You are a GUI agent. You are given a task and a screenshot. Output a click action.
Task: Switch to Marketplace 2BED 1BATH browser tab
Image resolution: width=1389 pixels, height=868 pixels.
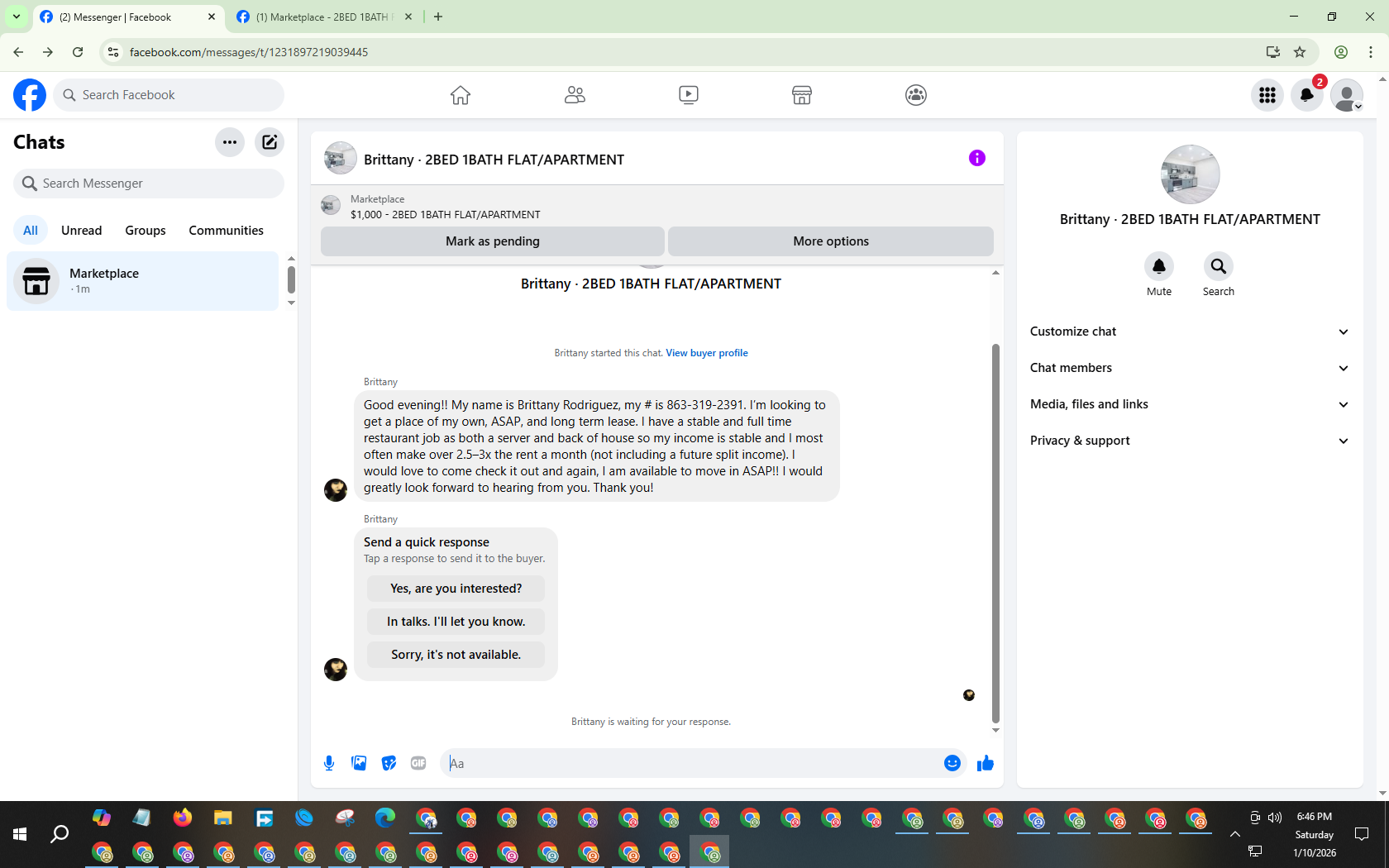[325, 17]
